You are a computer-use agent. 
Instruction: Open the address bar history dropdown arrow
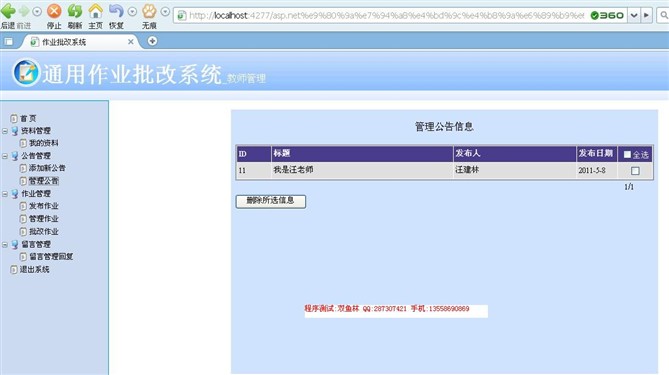click(634, 15)
